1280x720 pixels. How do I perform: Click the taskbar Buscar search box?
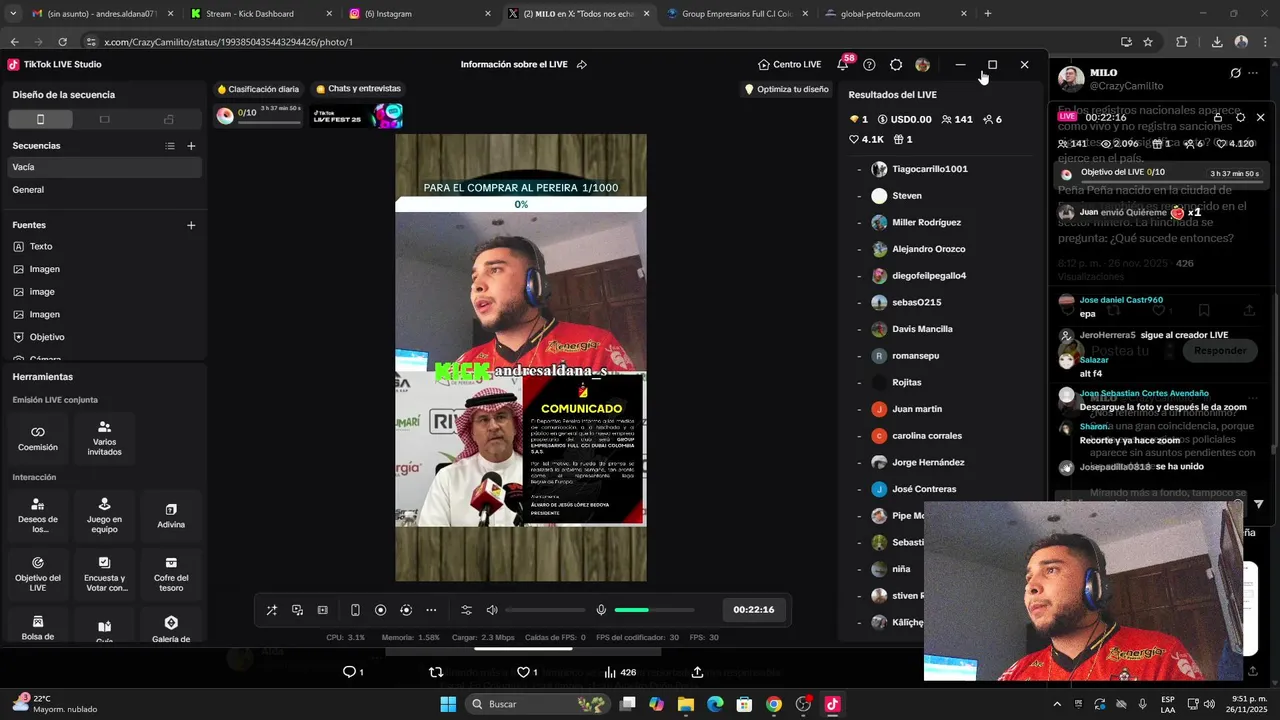pyautogui.click(x=538, y=704)
